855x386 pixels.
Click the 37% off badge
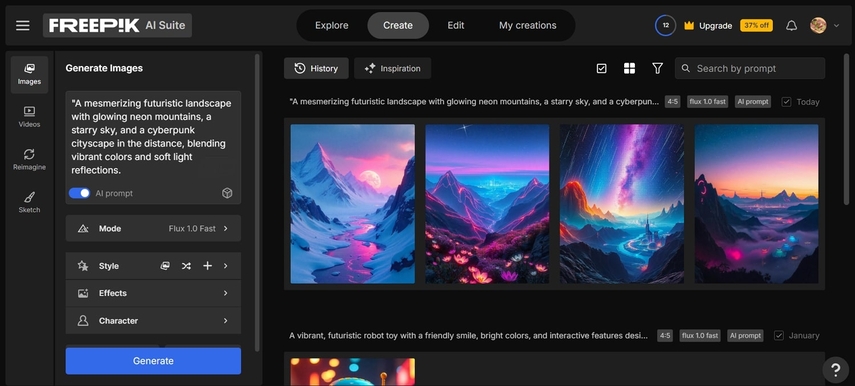[756, 26]
